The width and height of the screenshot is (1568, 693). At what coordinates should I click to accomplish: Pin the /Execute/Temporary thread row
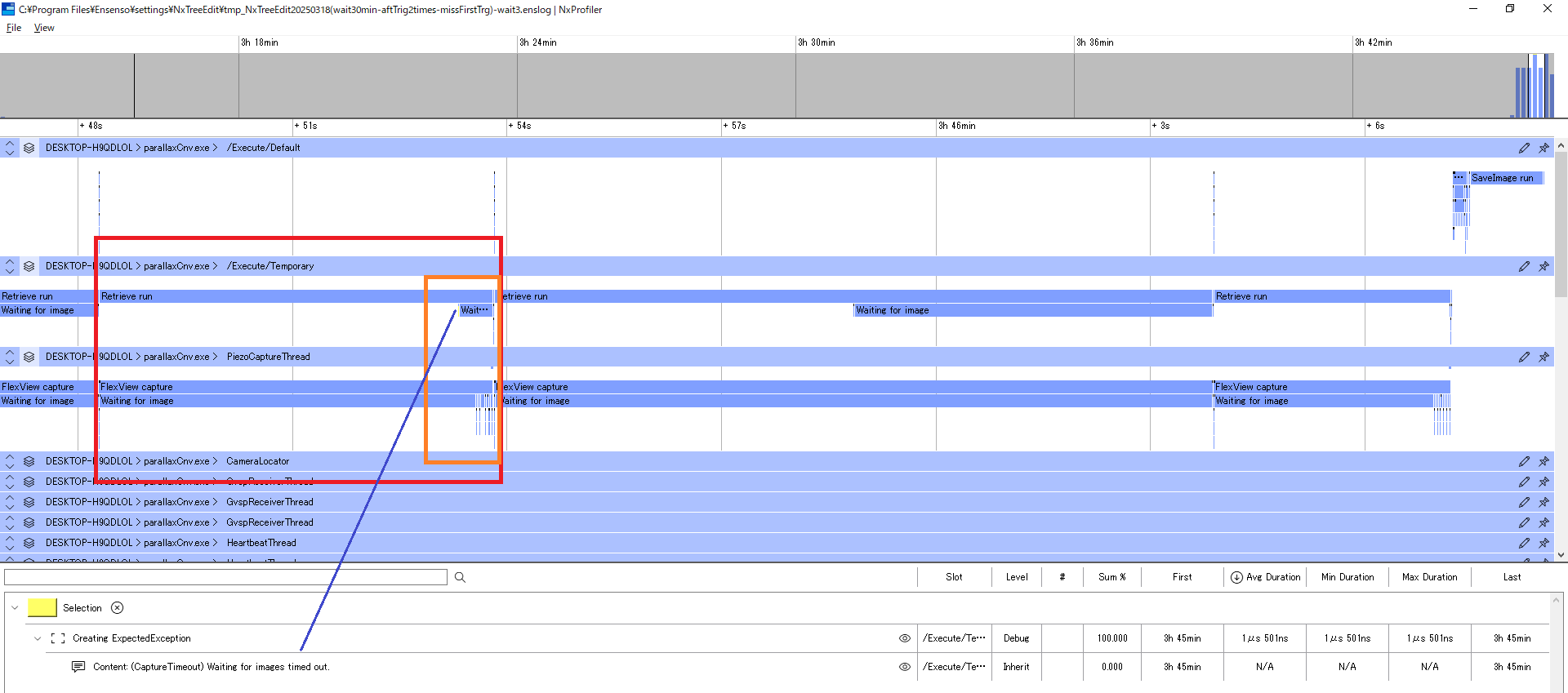point(1543,266)
